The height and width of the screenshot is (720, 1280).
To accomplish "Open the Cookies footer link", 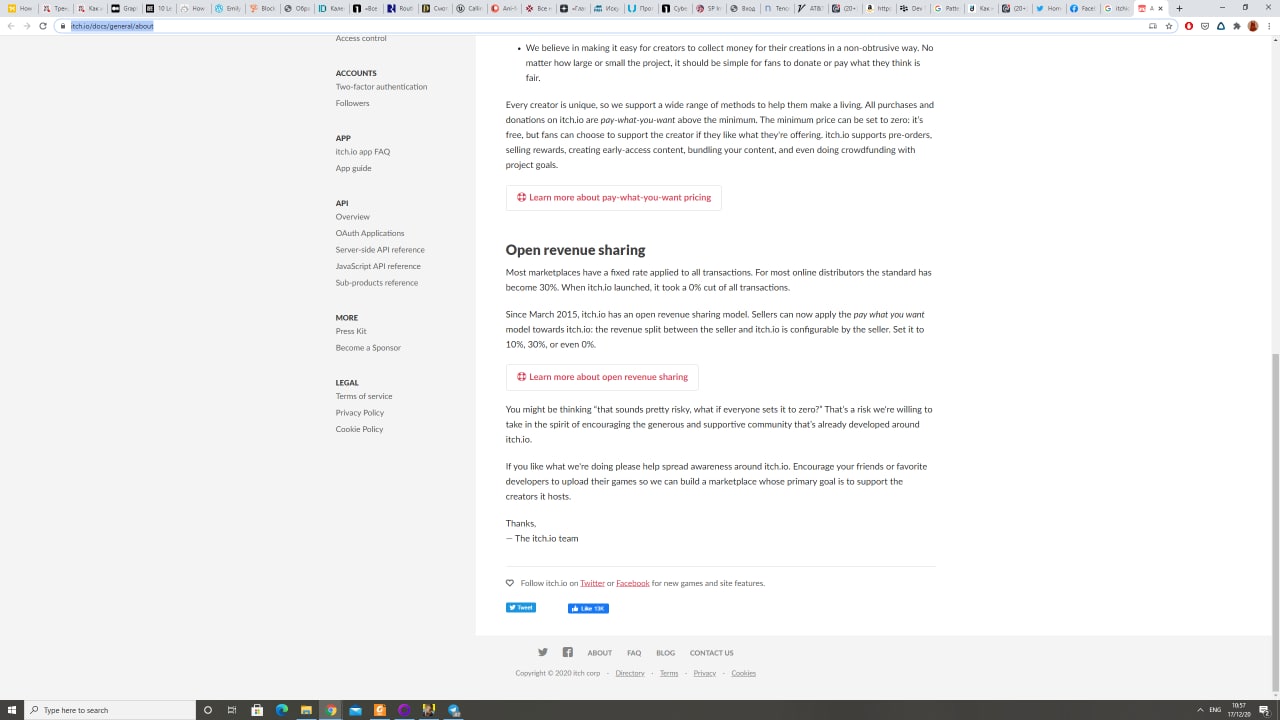I will coord(743,673).
